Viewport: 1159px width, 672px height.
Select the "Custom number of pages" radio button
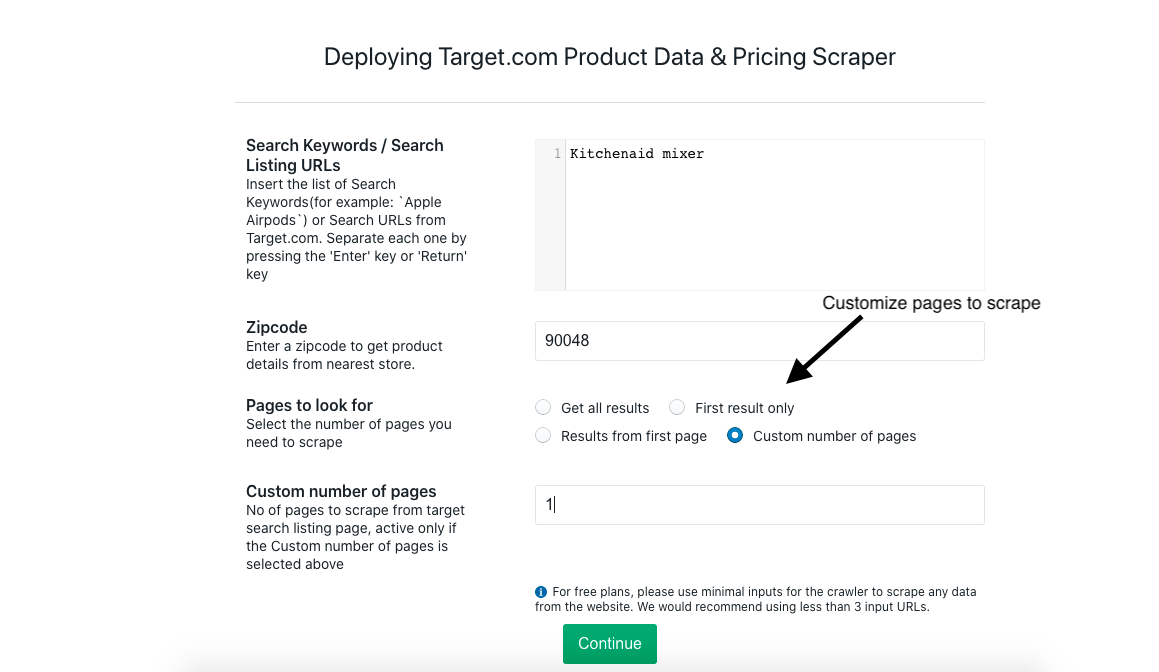click(735, 435)
